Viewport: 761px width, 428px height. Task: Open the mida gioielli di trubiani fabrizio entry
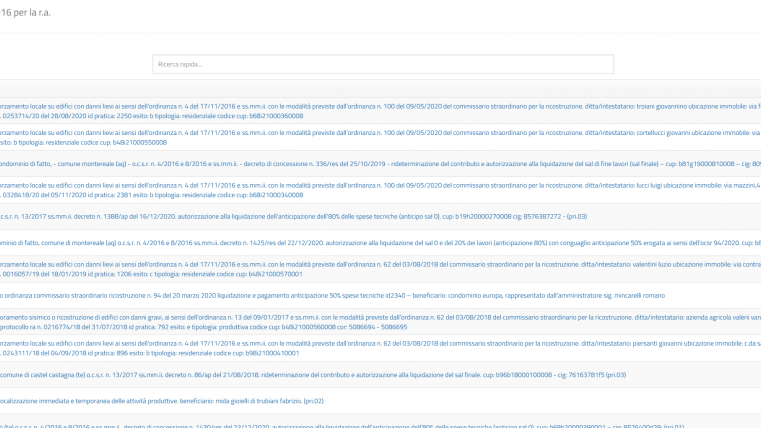click(x=160, y=401)
